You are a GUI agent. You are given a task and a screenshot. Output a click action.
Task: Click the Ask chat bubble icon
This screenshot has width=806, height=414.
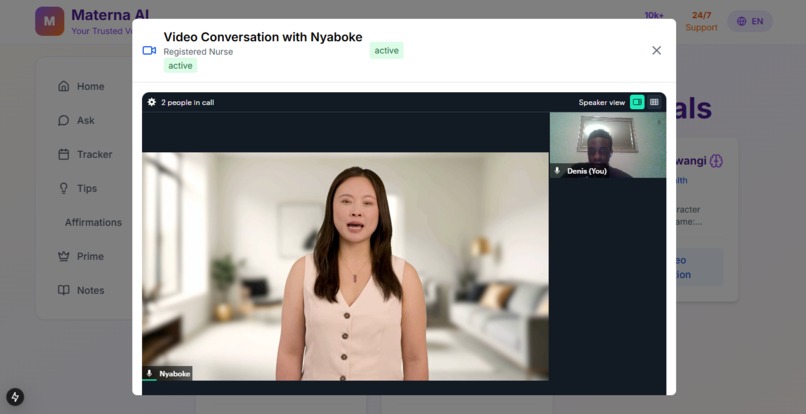coord(64,120)
